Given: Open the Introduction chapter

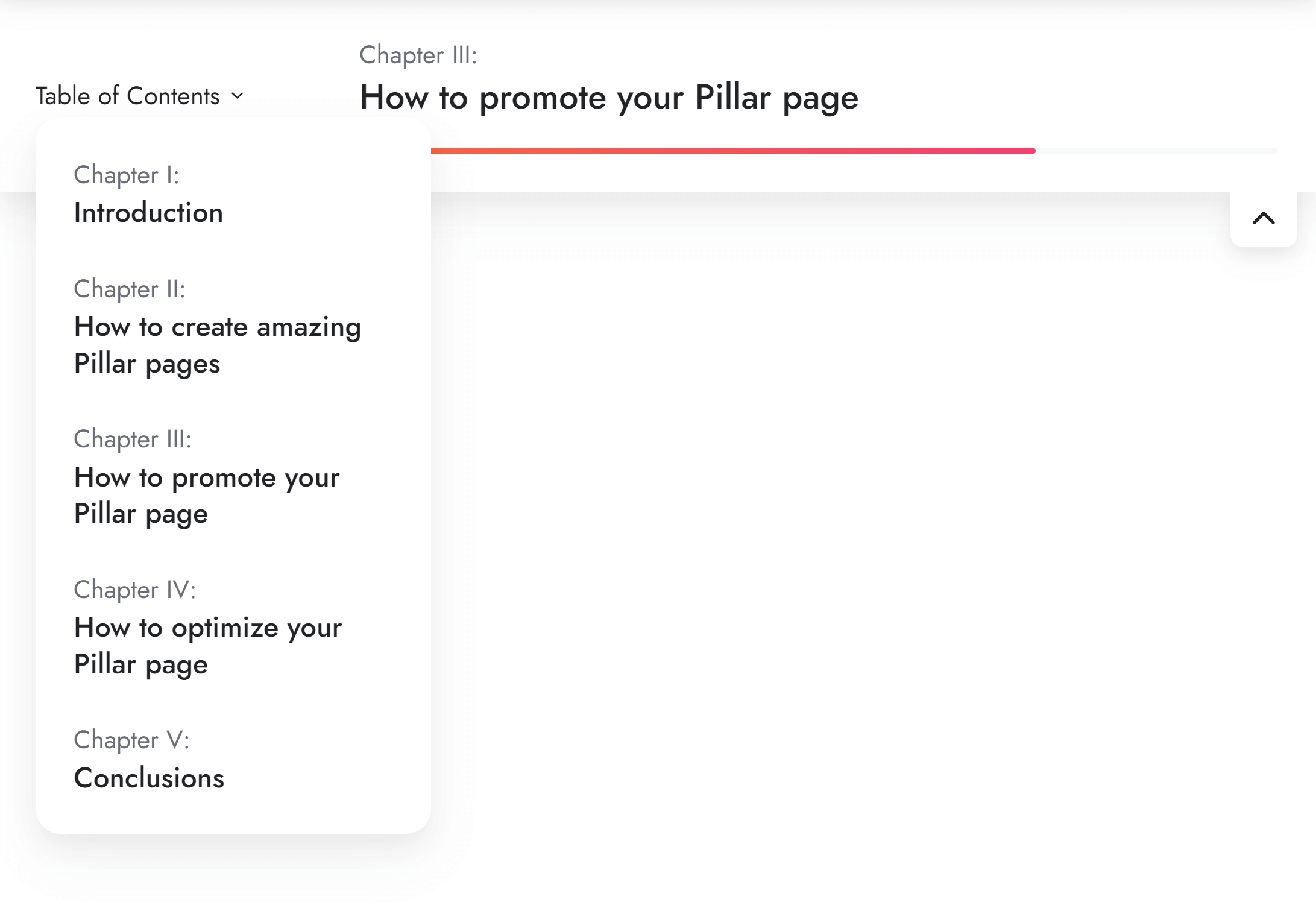Looking at the screenshot, I should click(x=148, y=213).
